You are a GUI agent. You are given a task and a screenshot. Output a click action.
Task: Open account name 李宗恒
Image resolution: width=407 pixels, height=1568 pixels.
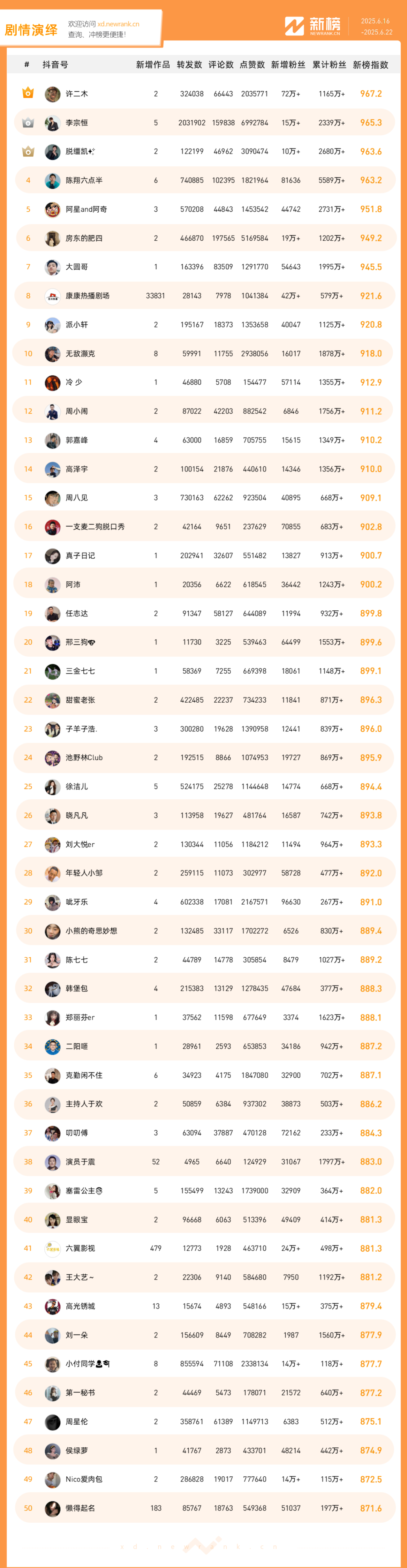tap(77, 123)
